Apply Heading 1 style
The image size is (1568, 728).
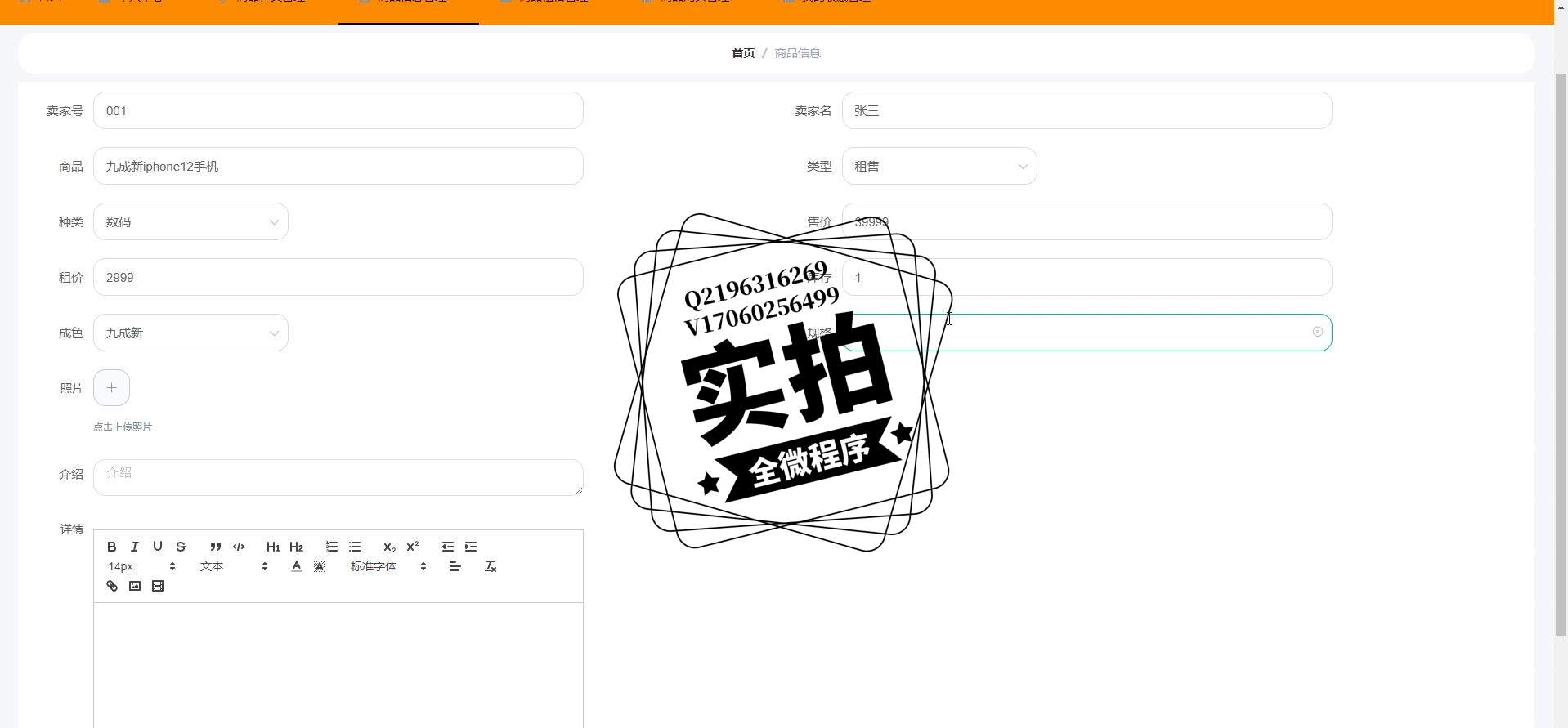[273, 547]
